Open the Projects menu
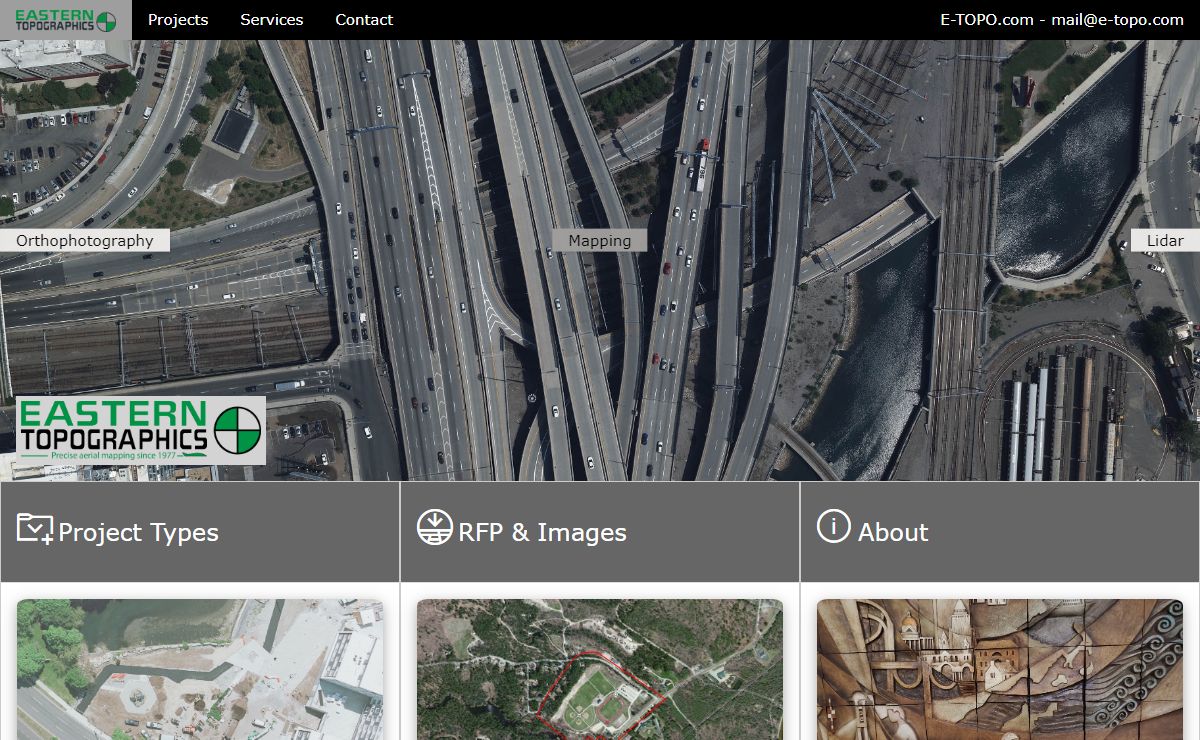The height and width of the screenshot is (740, 1200). pos(178,20)
